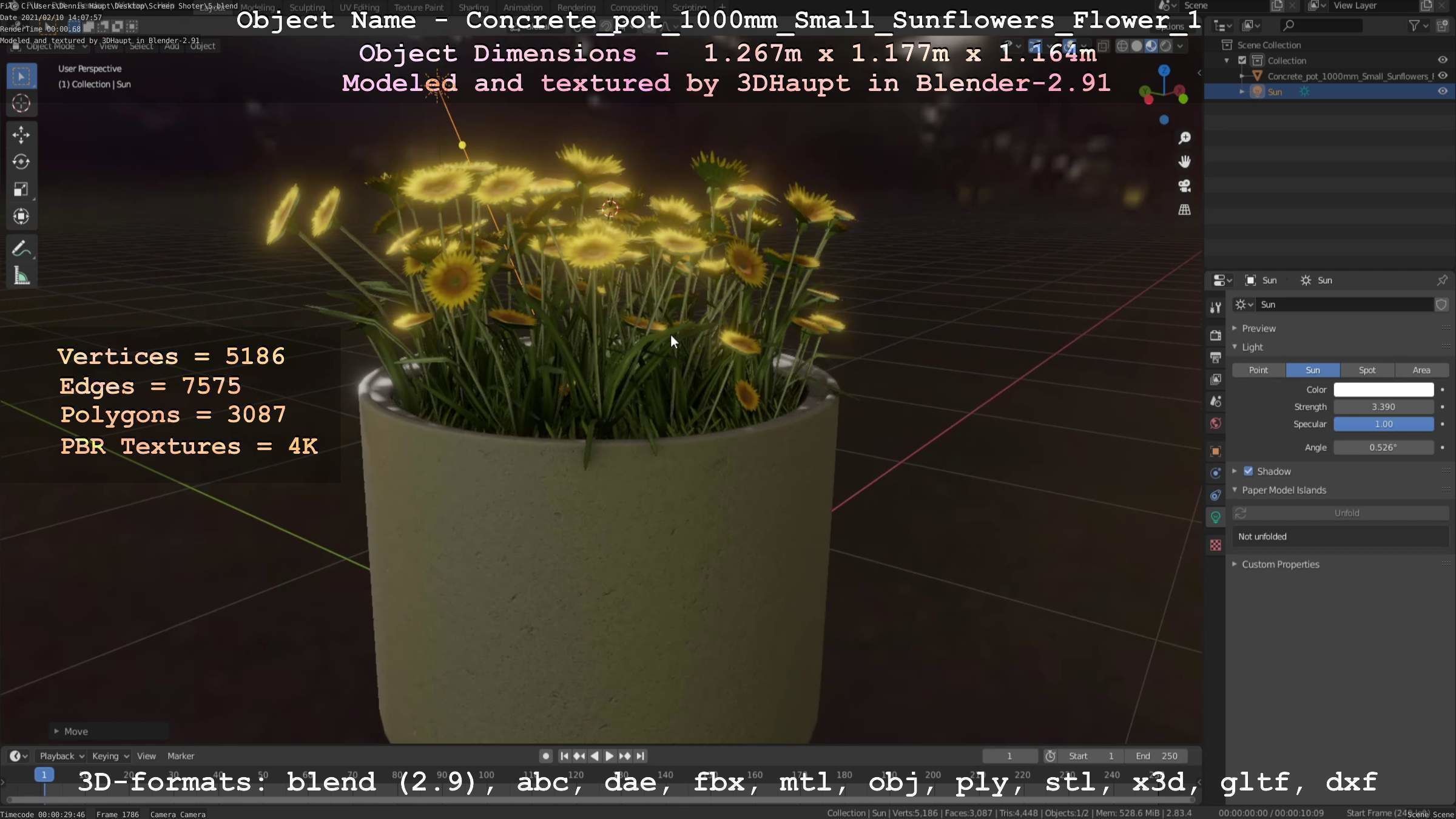Pin the properties editor context
This screenshot has width=1456, height=819.
(x=1442, y=280)
